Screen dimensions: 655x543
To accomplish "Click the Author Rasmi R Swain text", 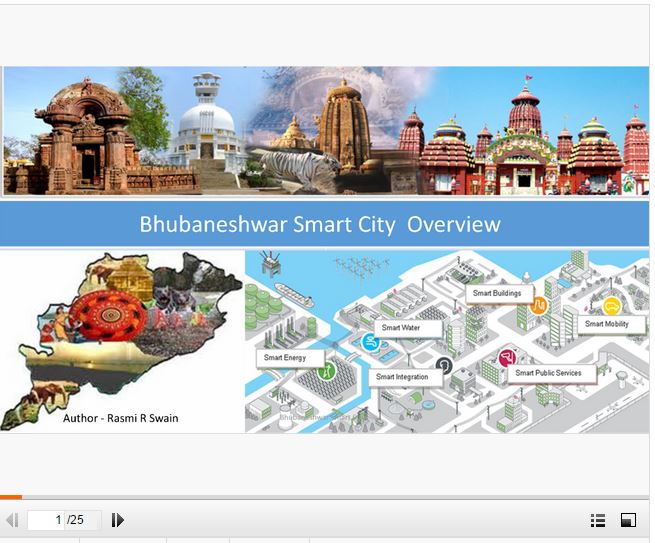I will (120, 418).
